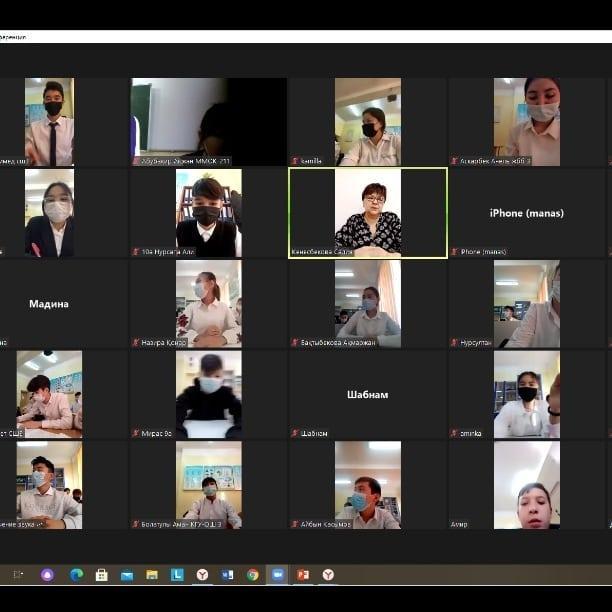Click the Task View button in taskbar

(18, 575)
